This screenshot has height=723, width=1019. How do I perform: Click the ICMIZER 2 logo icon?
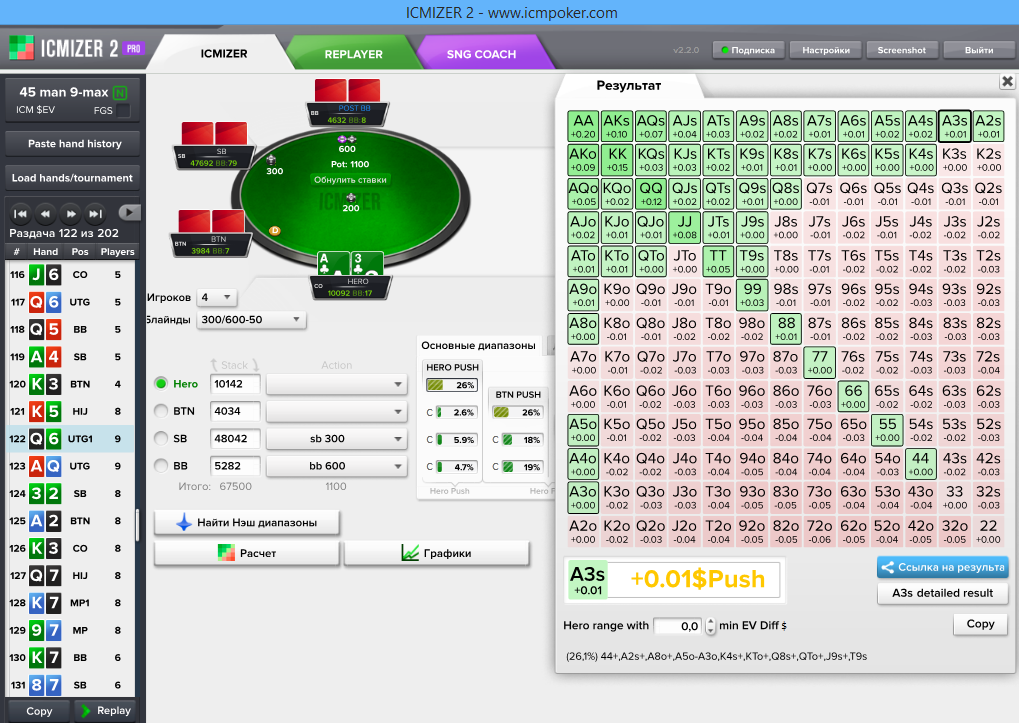tap(21, 48)
